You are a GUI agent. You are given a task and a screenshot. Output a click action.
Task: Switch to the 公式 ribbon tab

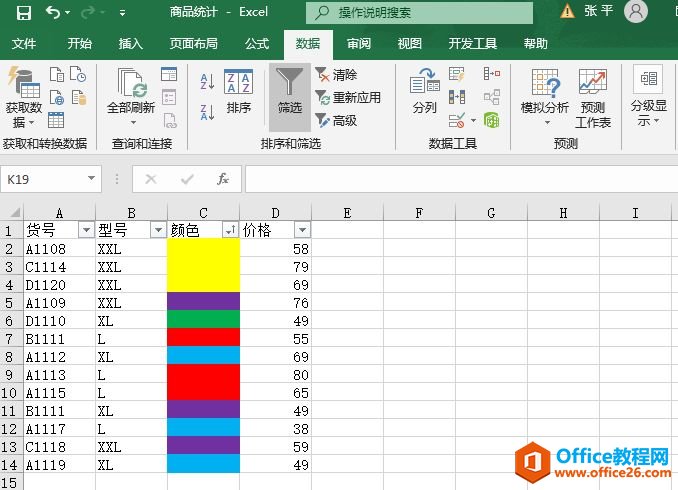pyautogui.click(x=257, y=43)
